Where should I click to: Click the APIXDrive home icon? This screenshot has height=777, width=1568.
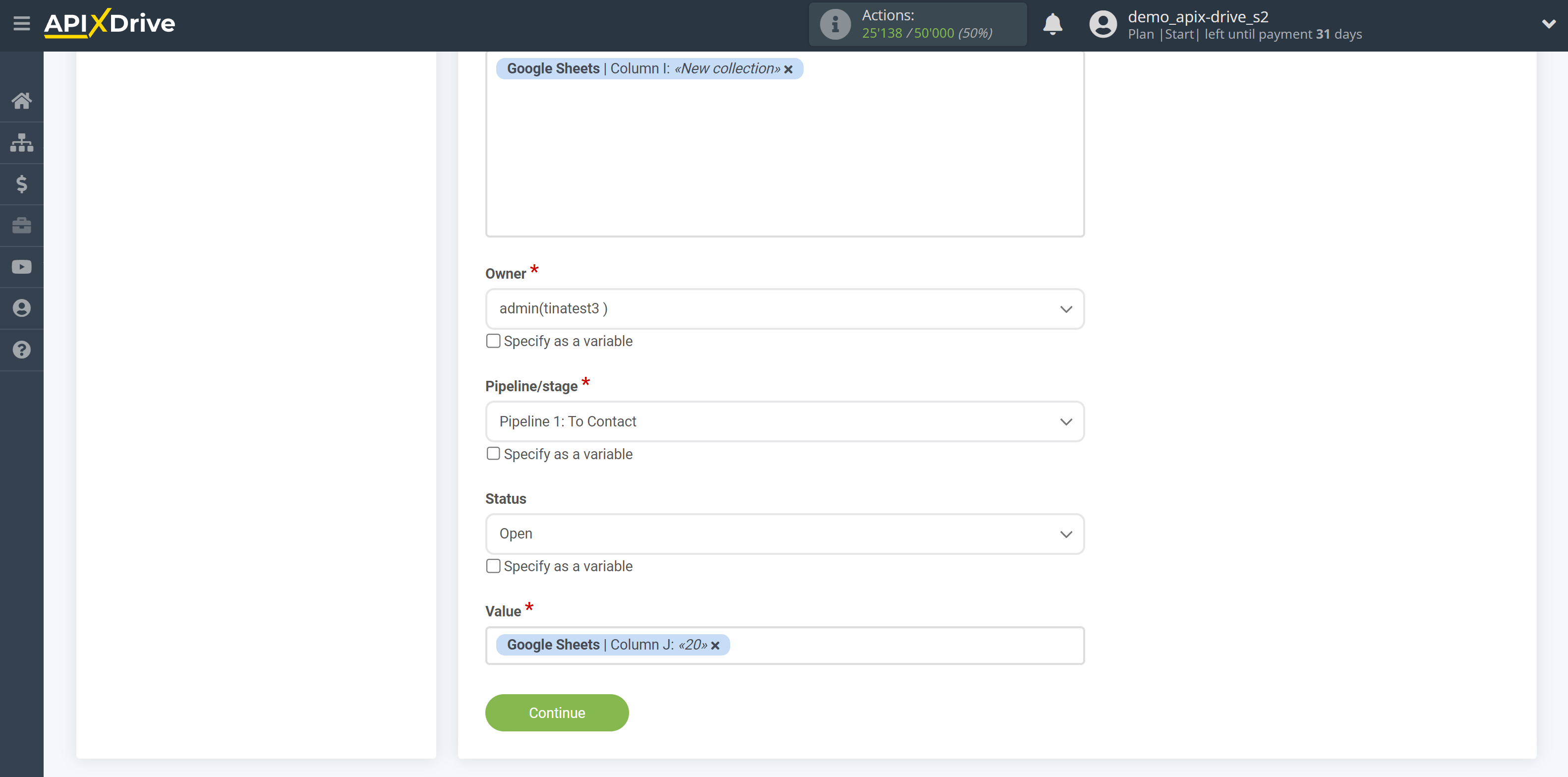(x=21, y=99)
